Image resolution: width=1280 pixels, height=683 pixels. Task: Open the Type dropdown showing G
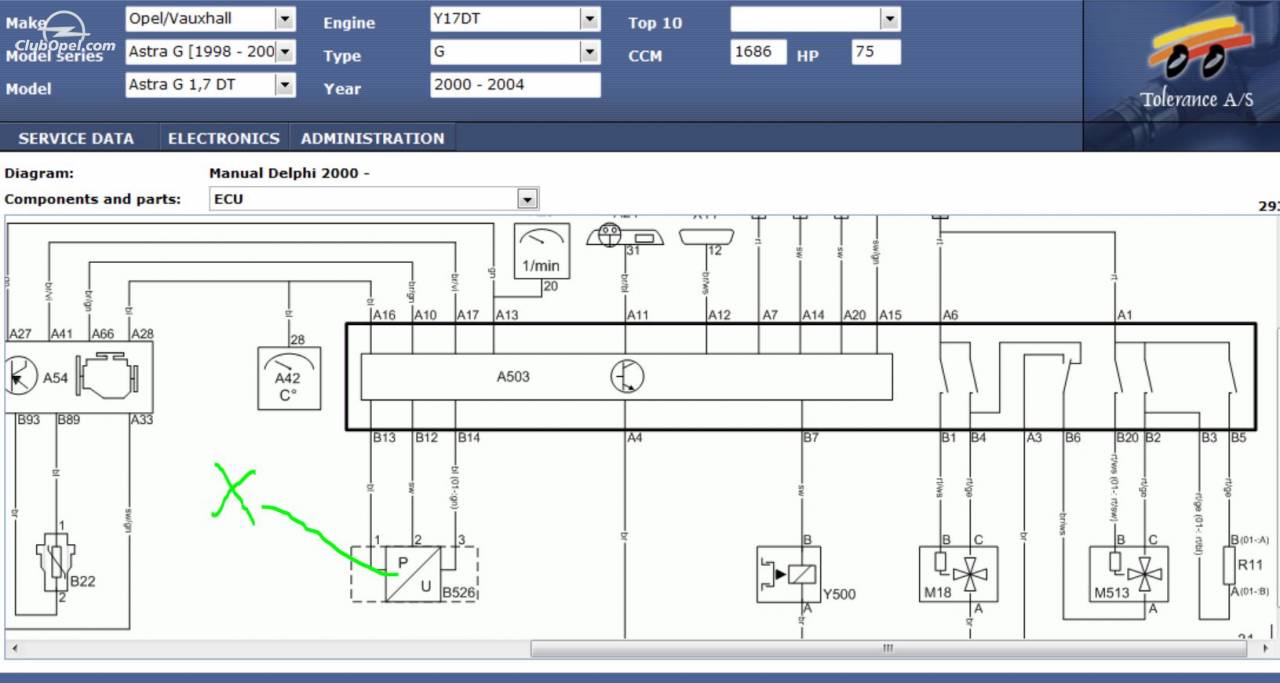coord(515,52)
